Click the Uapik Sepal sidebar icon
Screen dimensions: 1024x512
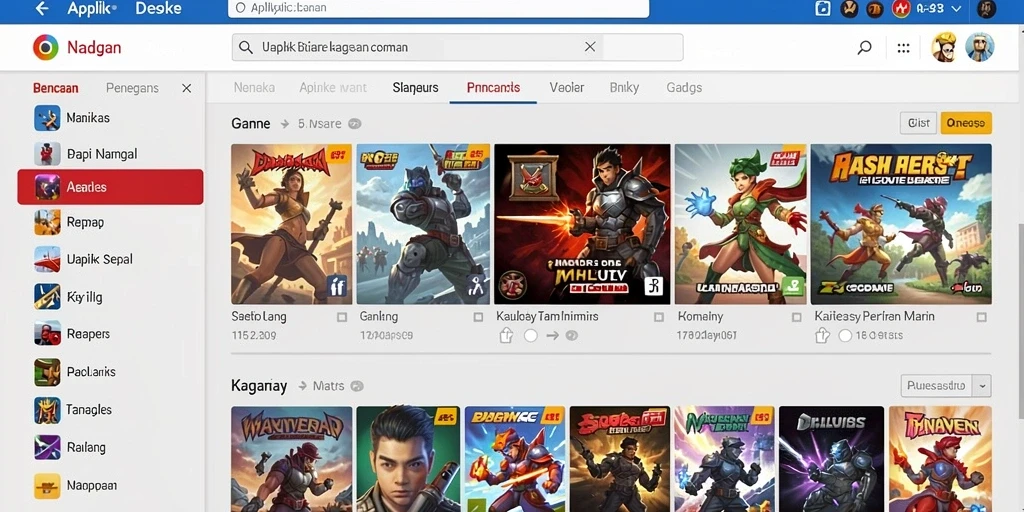pos(47,259)
